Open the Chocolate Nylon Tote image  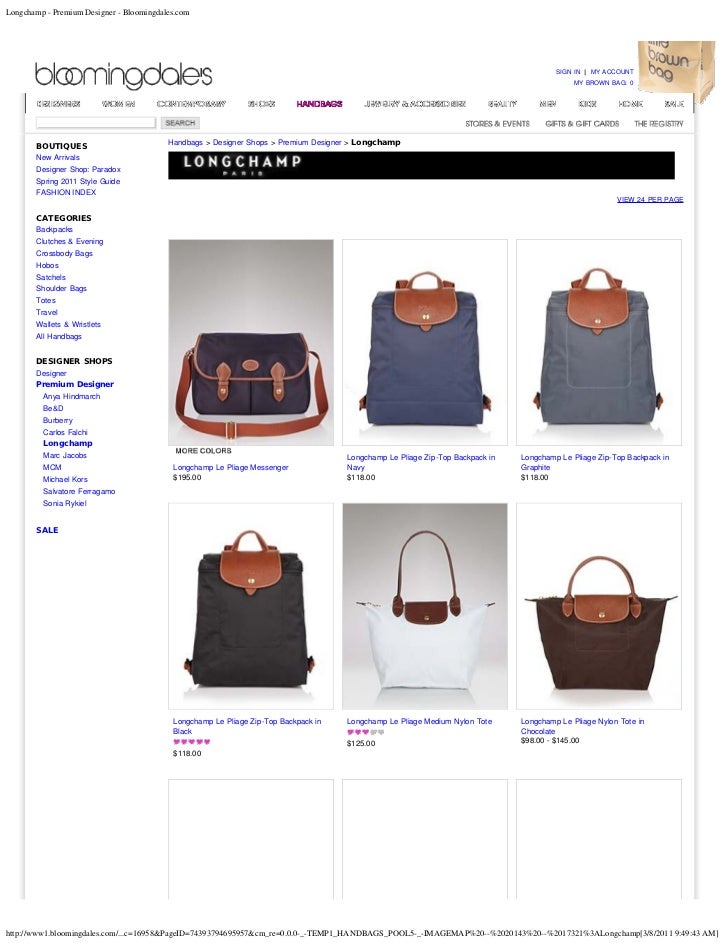coord(599,606)
